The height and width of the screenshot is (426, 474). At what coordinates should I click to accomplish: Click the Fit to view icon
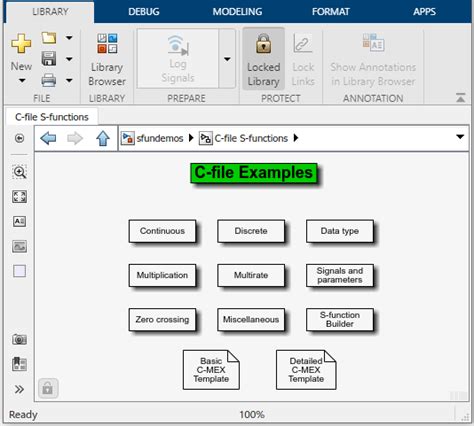click(19, 197)
